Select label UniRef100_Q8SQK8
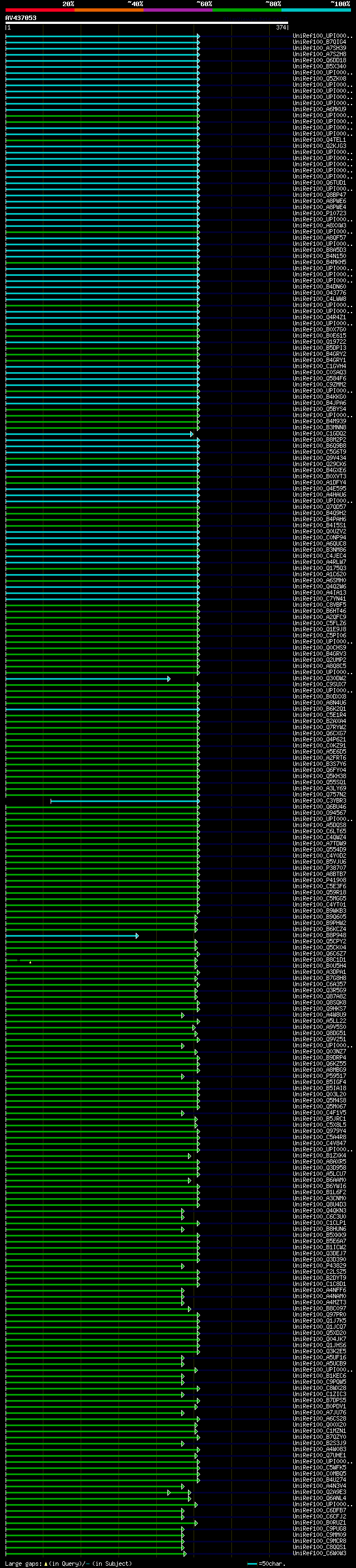 [x=319, y=1003]
